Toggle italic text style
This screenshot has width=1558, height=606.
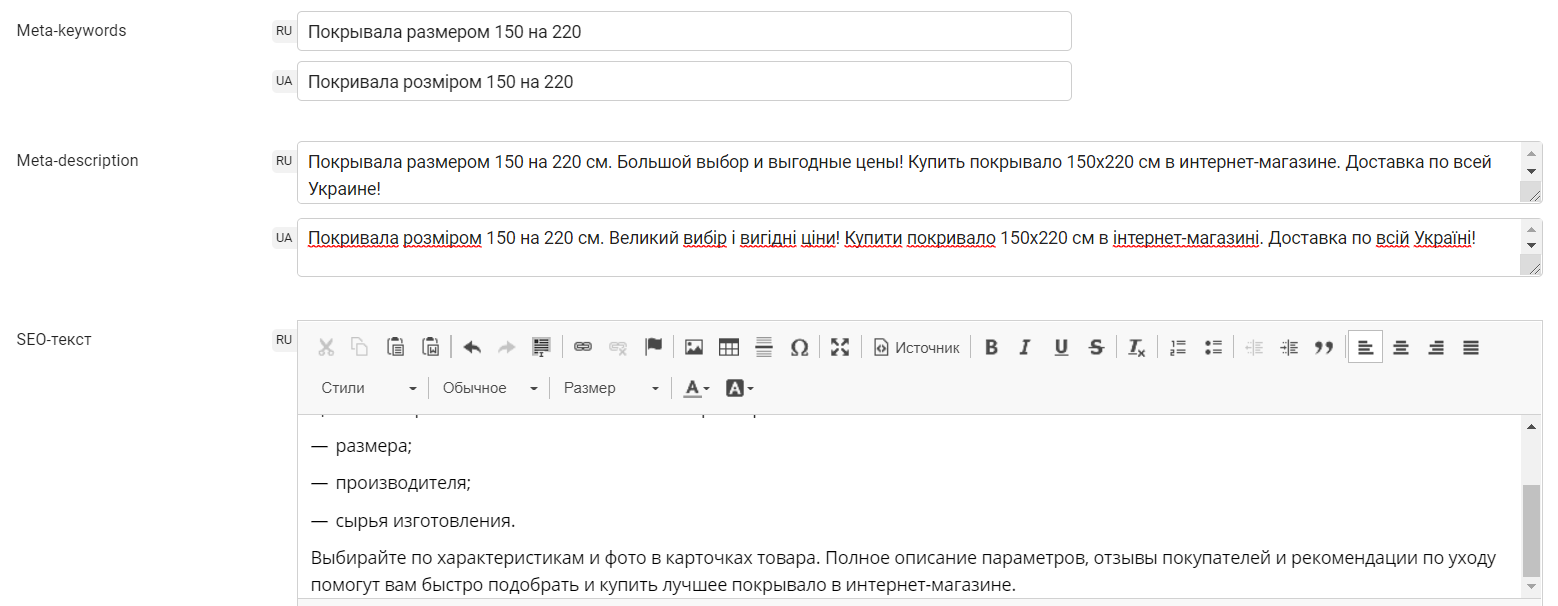[1025, 348]
